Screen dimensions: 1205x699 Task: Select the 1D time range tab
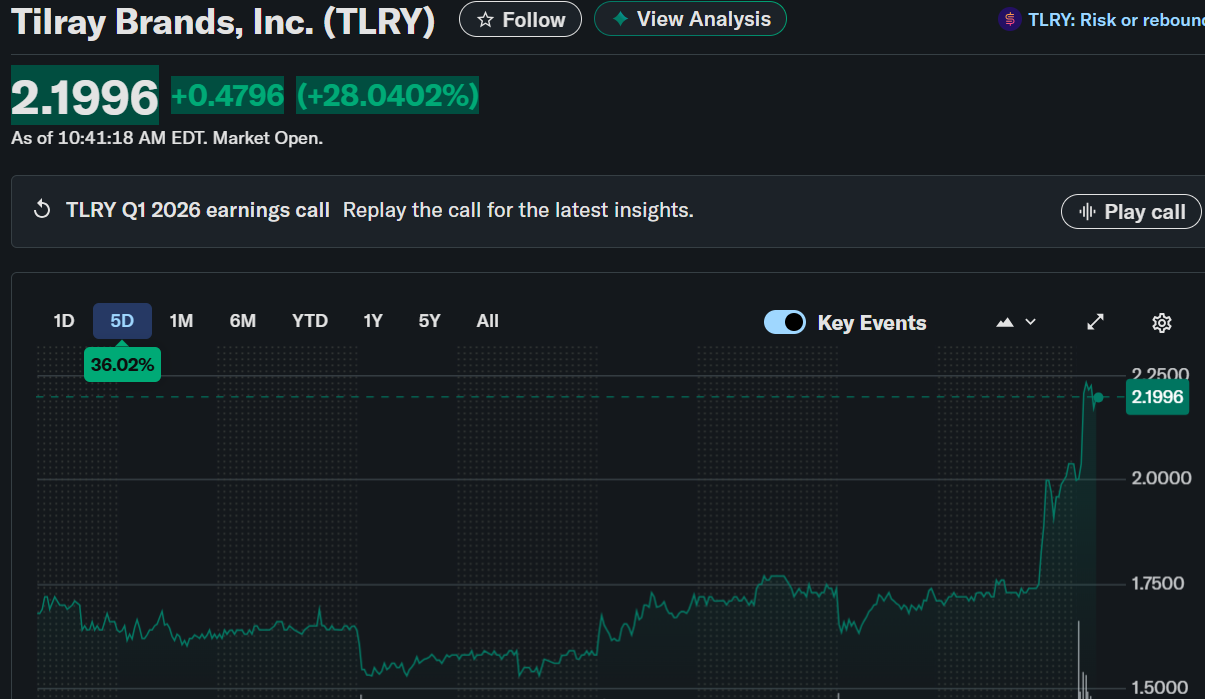(x=64, y=321)
